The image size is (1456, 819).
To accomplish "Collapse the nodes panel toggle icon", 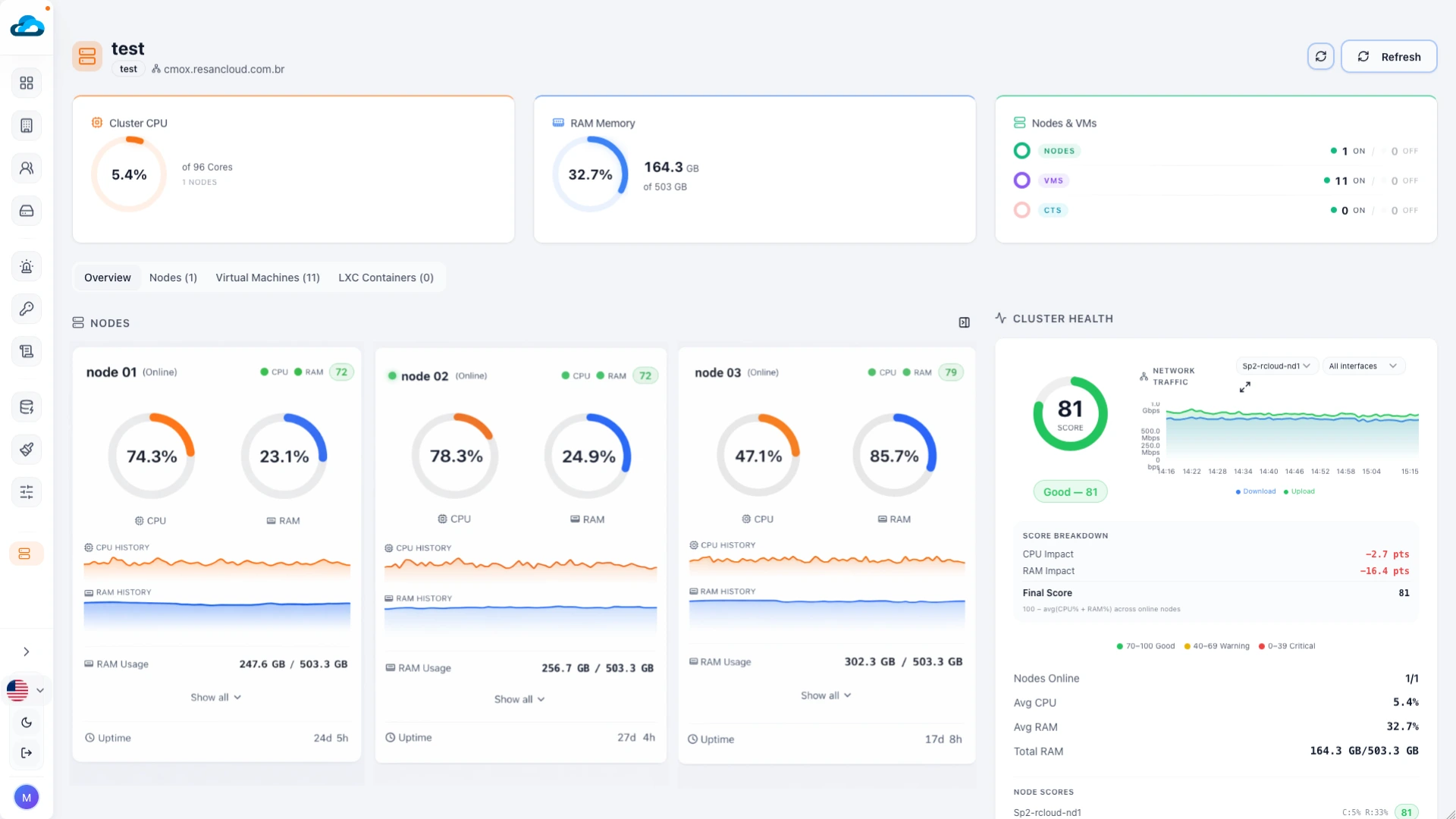I will 964,323.
